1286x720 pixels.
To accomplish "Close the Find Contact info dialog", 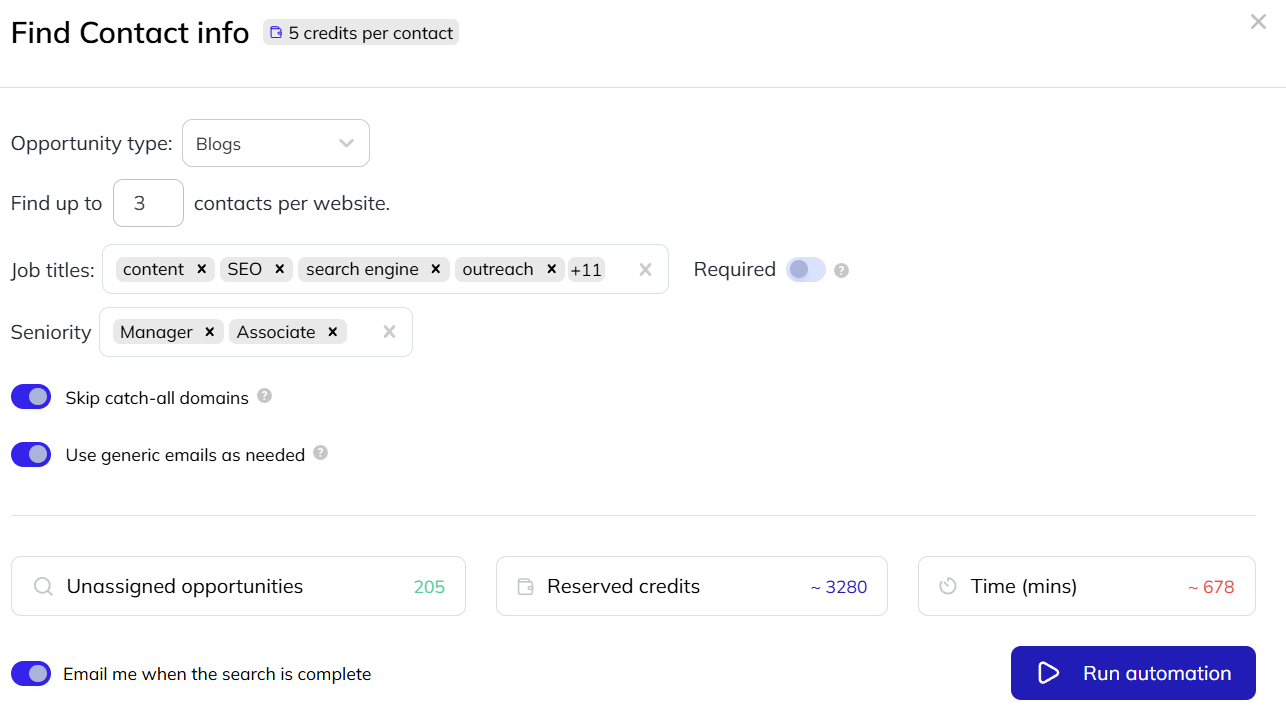I will pyautogui.click(x=1258, y=21).
